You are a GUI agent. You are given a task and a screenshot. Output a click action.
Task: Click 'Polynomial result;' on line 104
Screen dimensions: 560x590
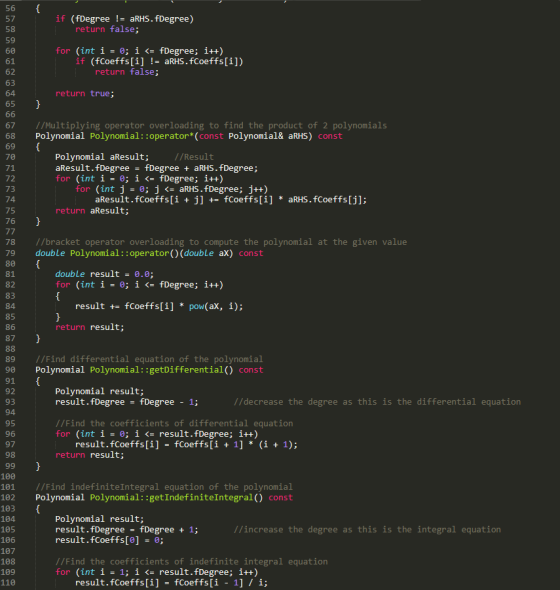(x=100, y=519)
